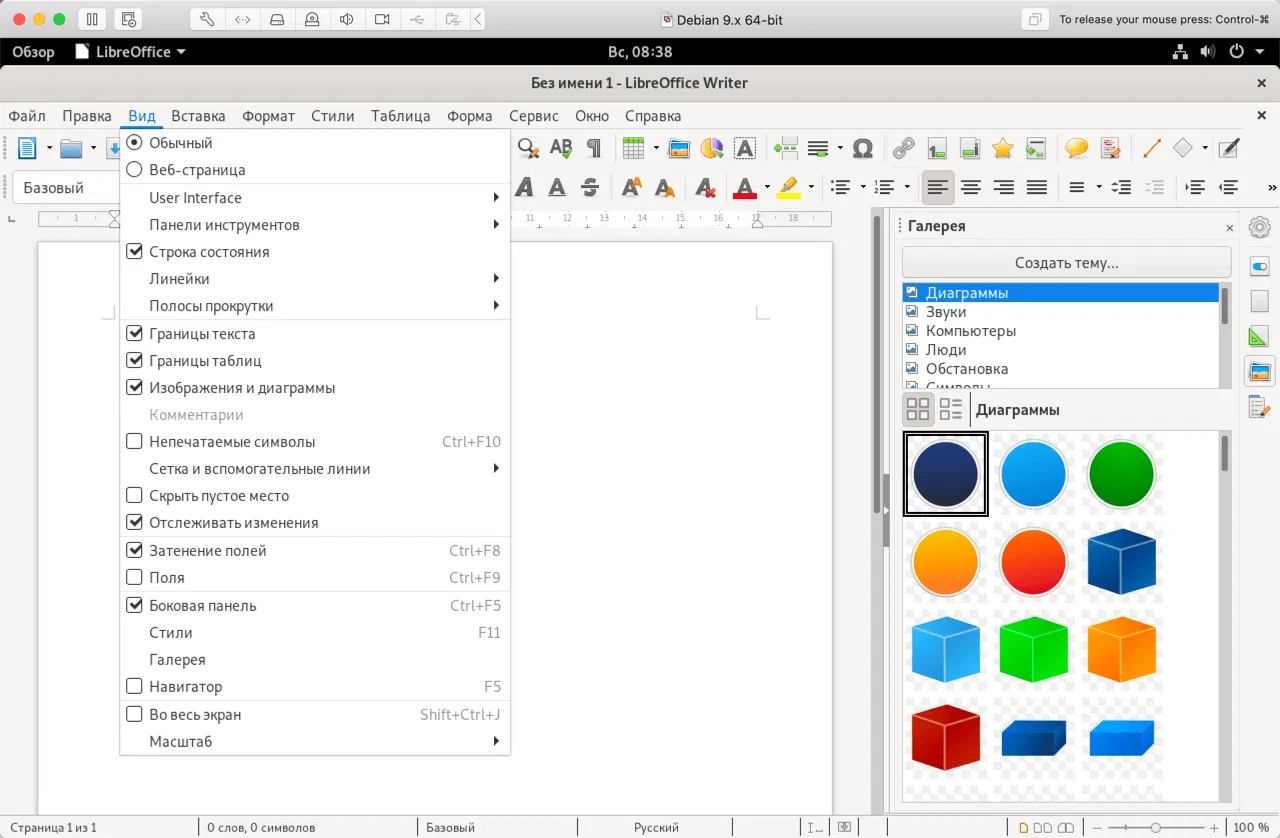Insert an image from the toolbar
The height and width of the screenshot is (838, 1280).
680,149
